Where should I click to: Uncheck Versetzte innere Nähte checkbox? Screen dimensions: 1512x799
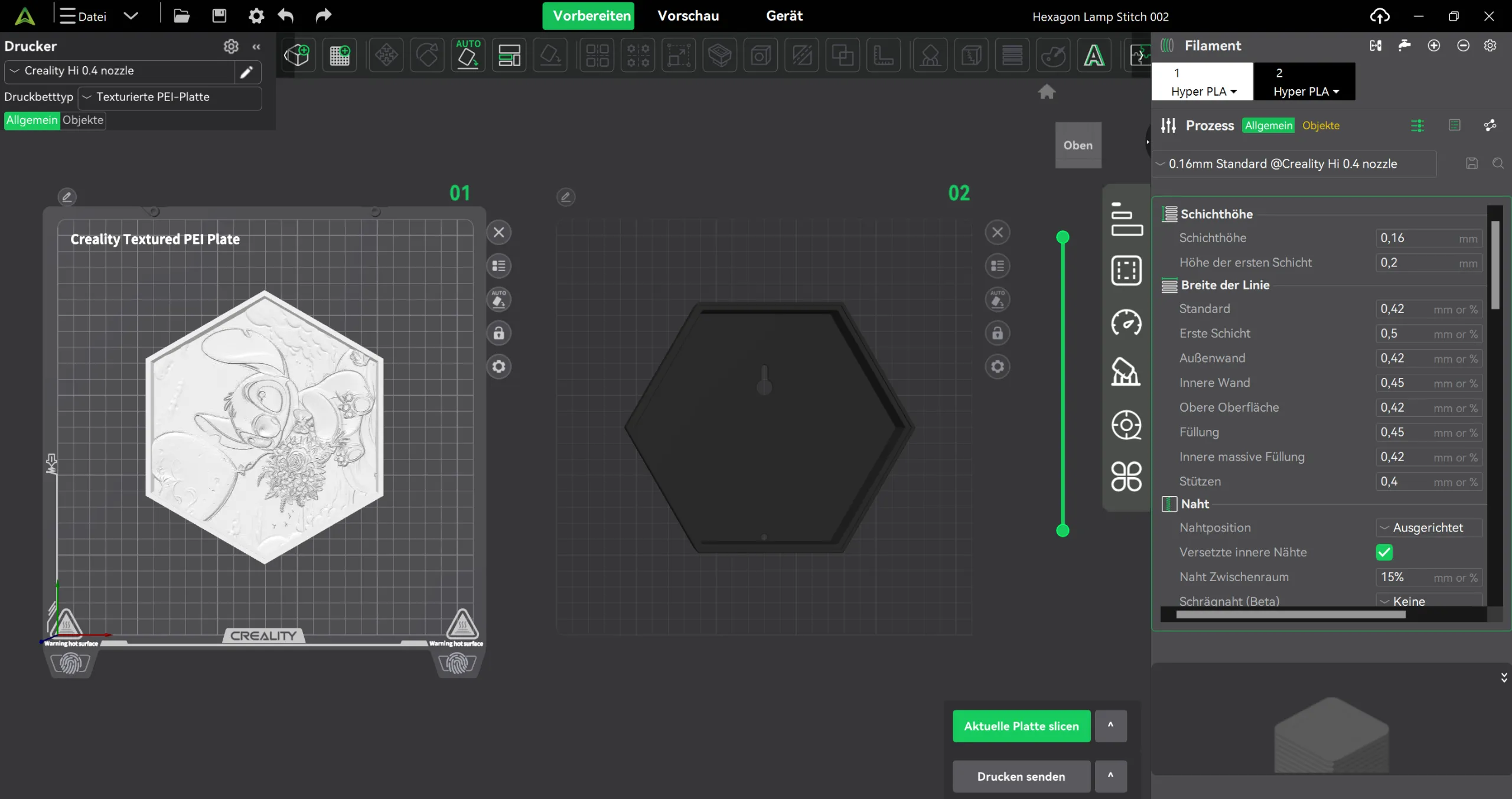[1384, 552]
